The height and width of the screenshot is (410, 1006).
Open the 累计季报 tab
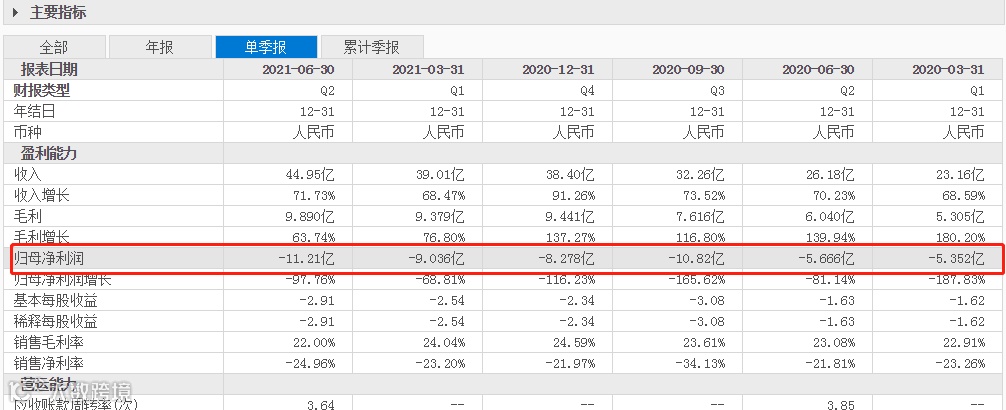click(x=372, y=47)
